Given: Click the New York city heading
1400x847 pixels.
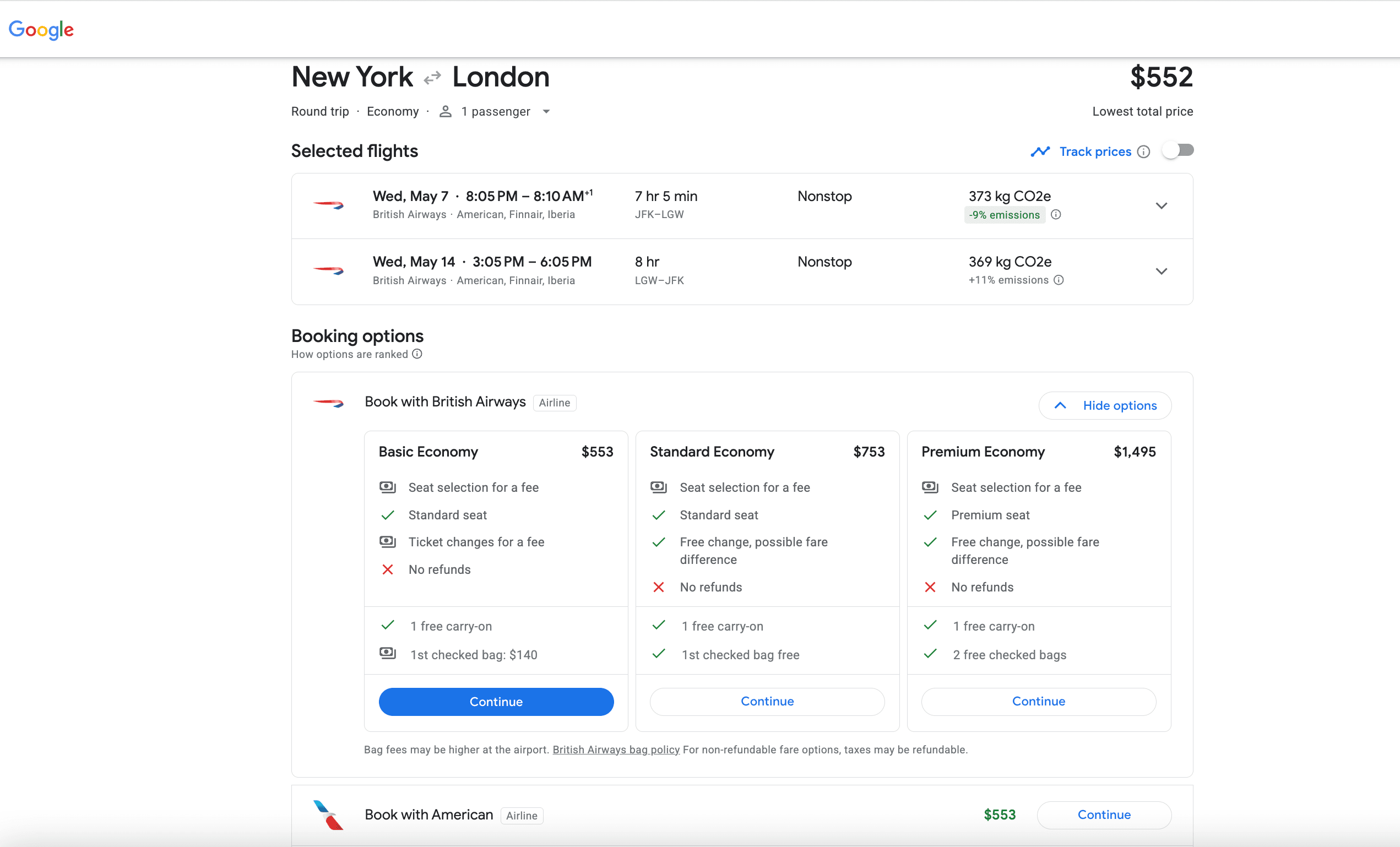Looking at the screenshot, I should 352,77.
